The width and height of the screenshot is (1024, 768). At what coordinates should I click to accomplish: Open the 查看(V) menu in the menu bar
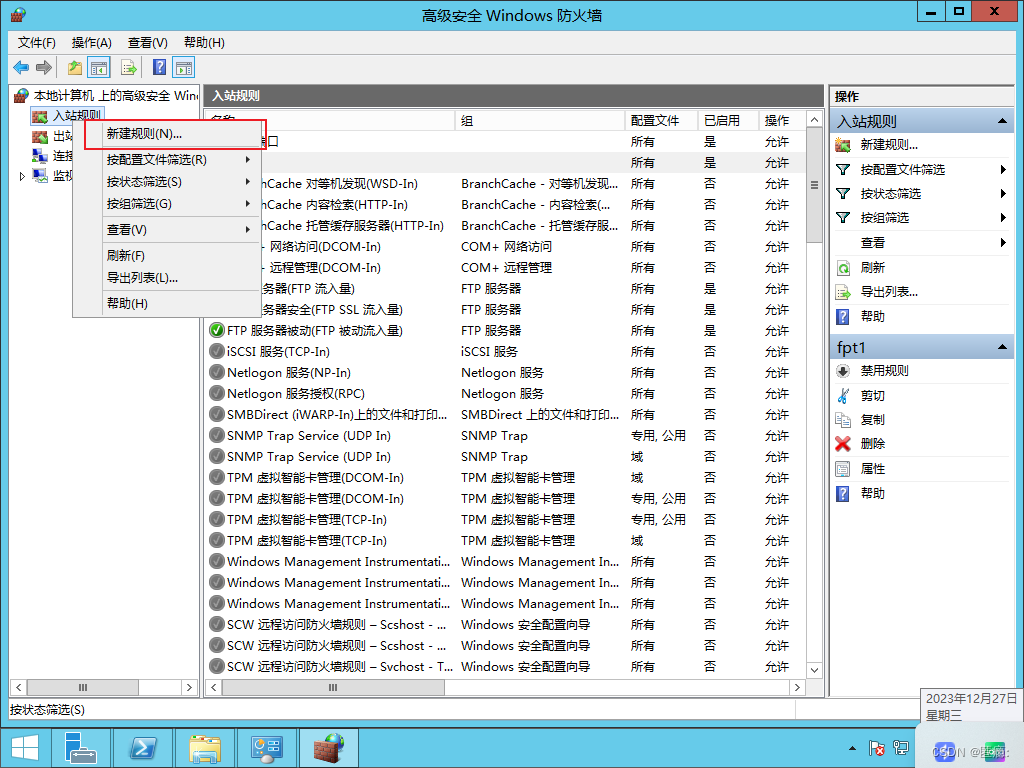point(148,42)
